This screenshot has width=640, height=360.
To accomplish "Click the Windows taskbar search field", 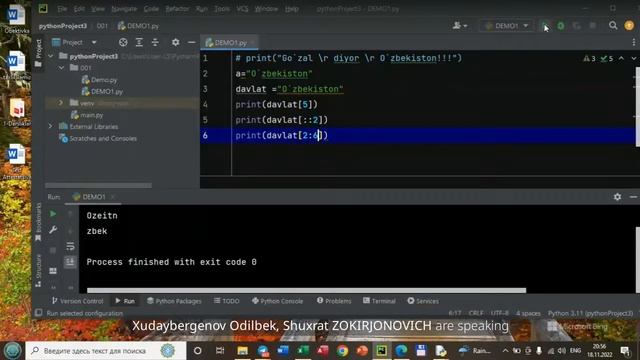I will 106,351.
